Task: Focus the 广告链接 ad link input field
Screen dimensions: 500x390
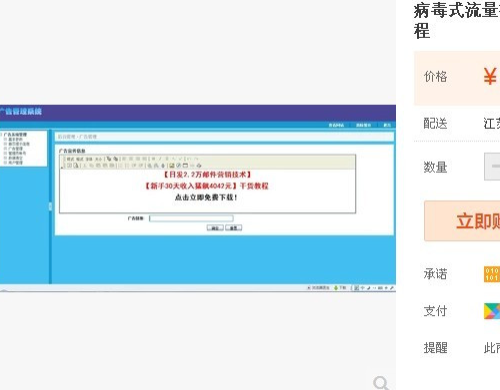Action: point(191,218)
